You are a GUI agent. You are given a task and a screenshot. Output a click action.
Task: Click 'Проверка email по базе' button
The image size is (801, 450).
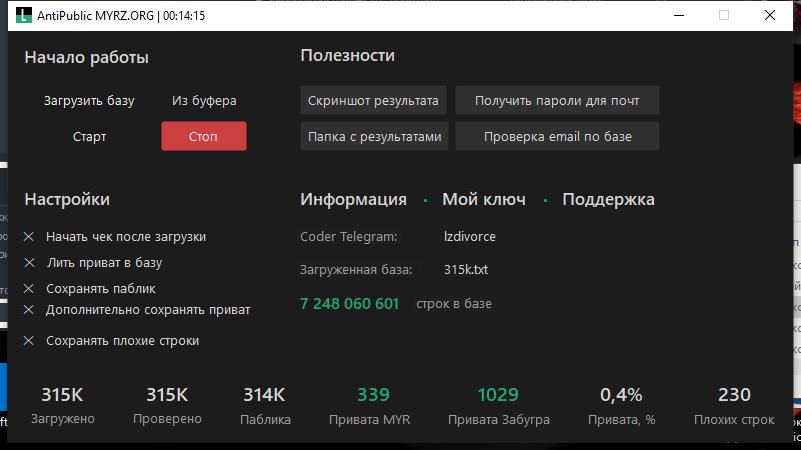tap(557, 137)
